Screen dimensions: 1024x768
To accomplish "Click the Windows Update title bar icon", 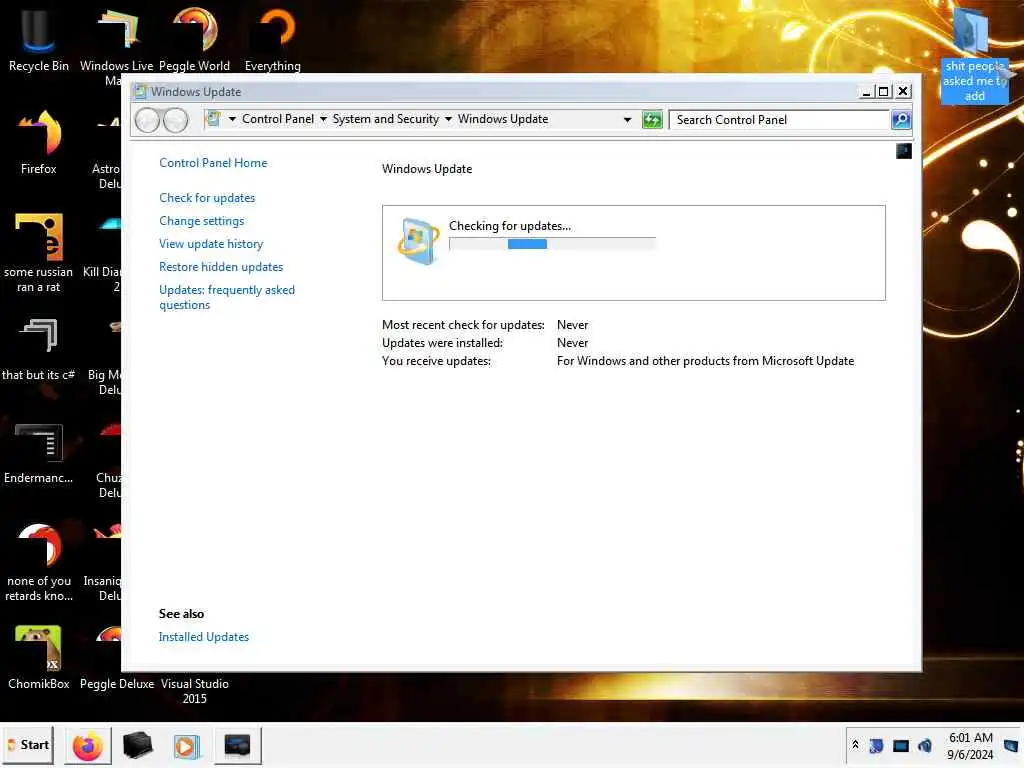I will (140, 91).
